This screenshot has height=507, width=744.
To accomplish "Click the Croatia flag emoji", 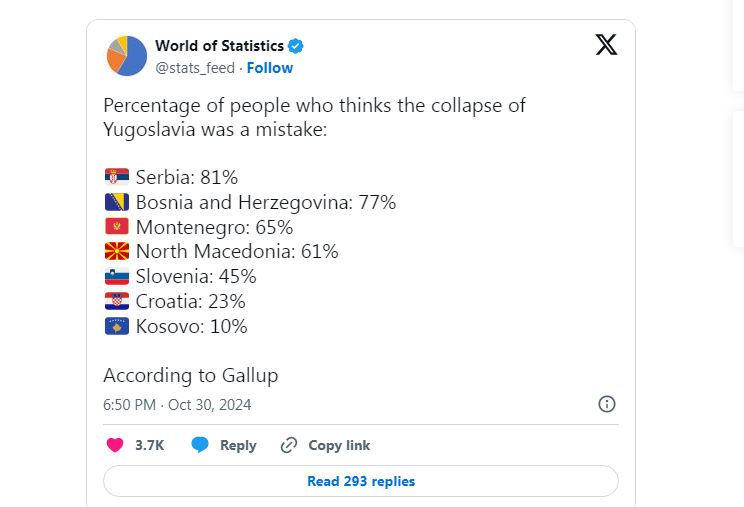I will [116, 301].
